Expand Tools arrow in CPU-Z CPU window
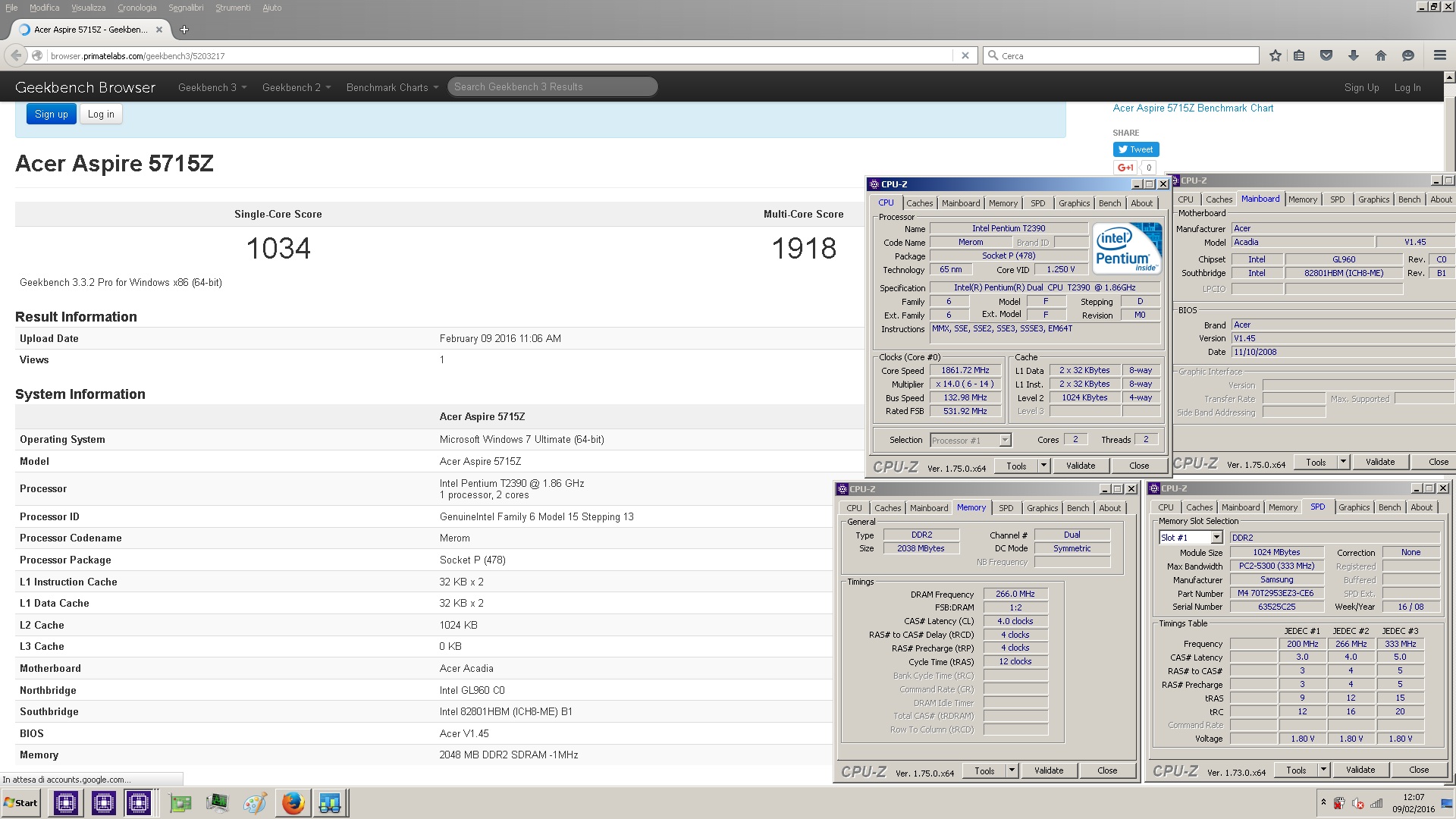The image size is (1456, 819). (1043, 466)
